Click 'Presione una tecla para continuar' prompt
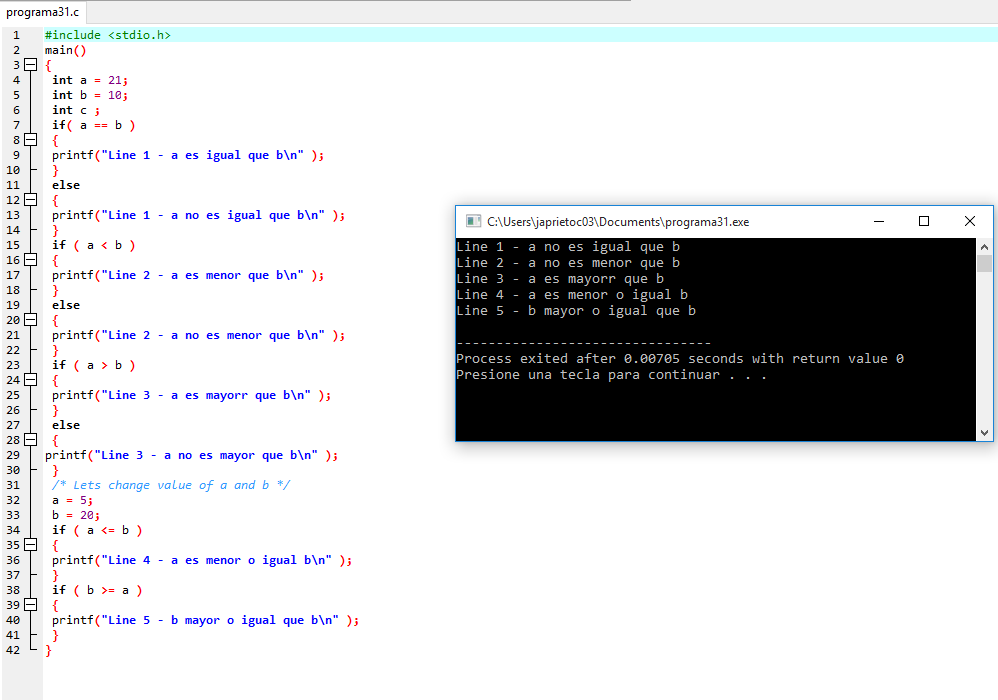Viewport: 998px width, 700px height. click(x=612, y=375)
